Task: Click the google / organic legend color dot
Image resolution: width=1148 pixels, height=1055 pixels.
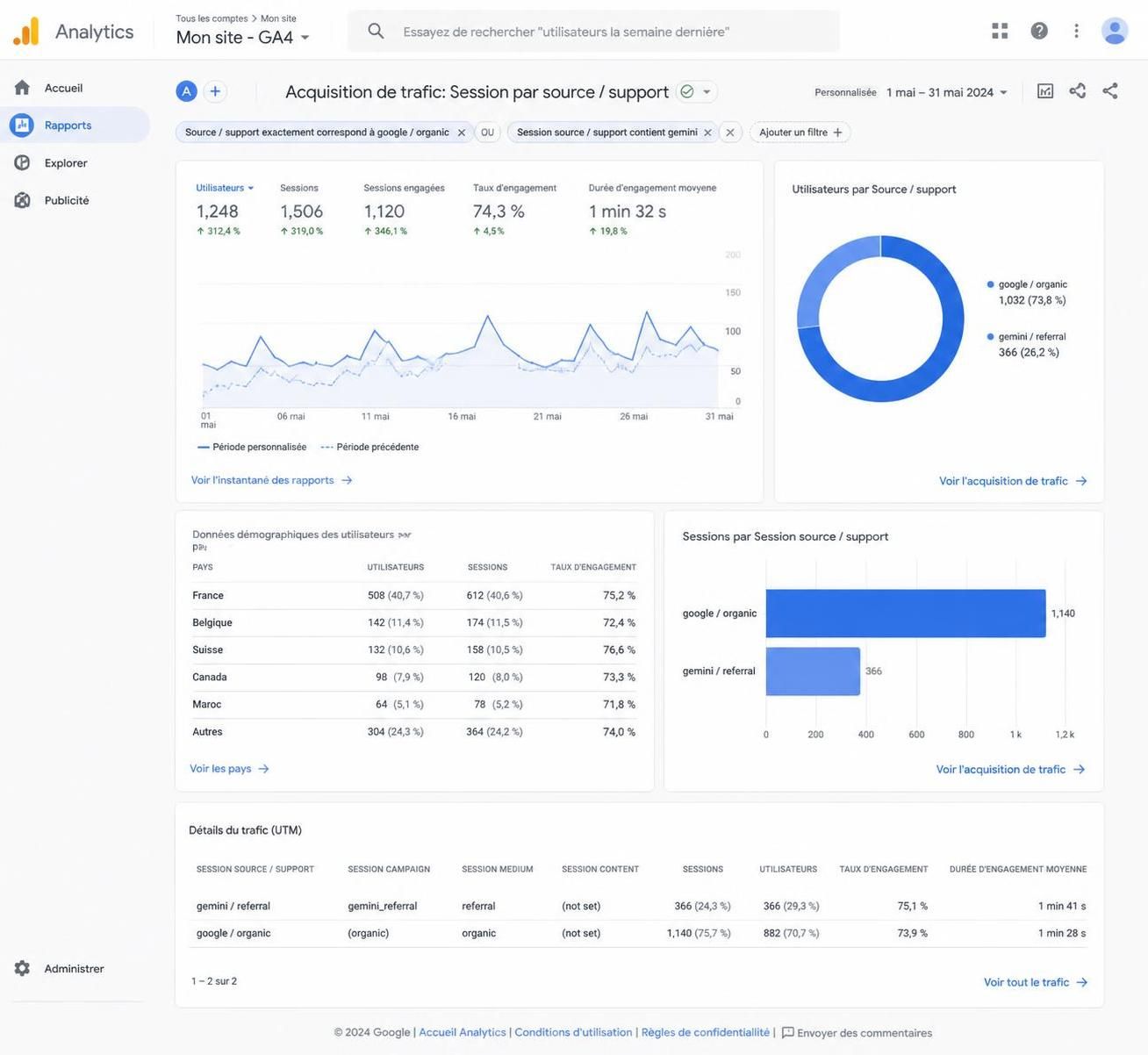Action: click(991, 284)
